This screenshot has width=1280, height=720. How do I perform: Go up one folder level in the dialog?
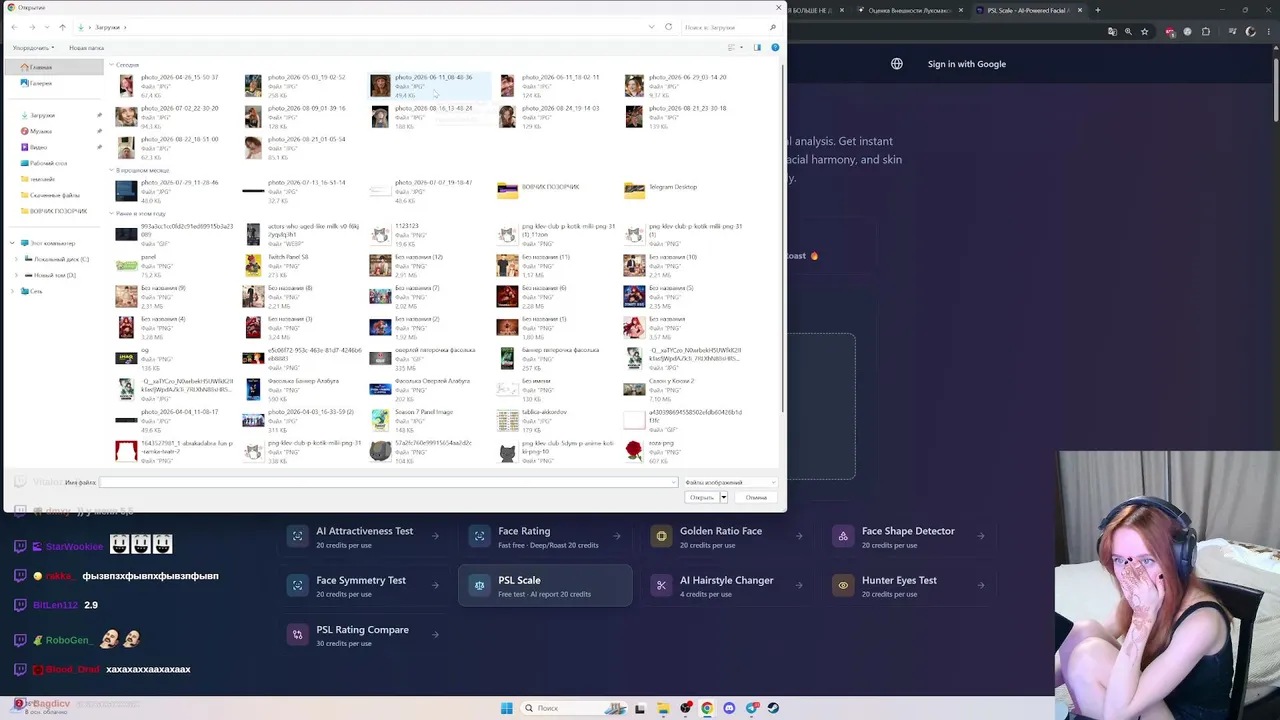(x=62, y=27)
